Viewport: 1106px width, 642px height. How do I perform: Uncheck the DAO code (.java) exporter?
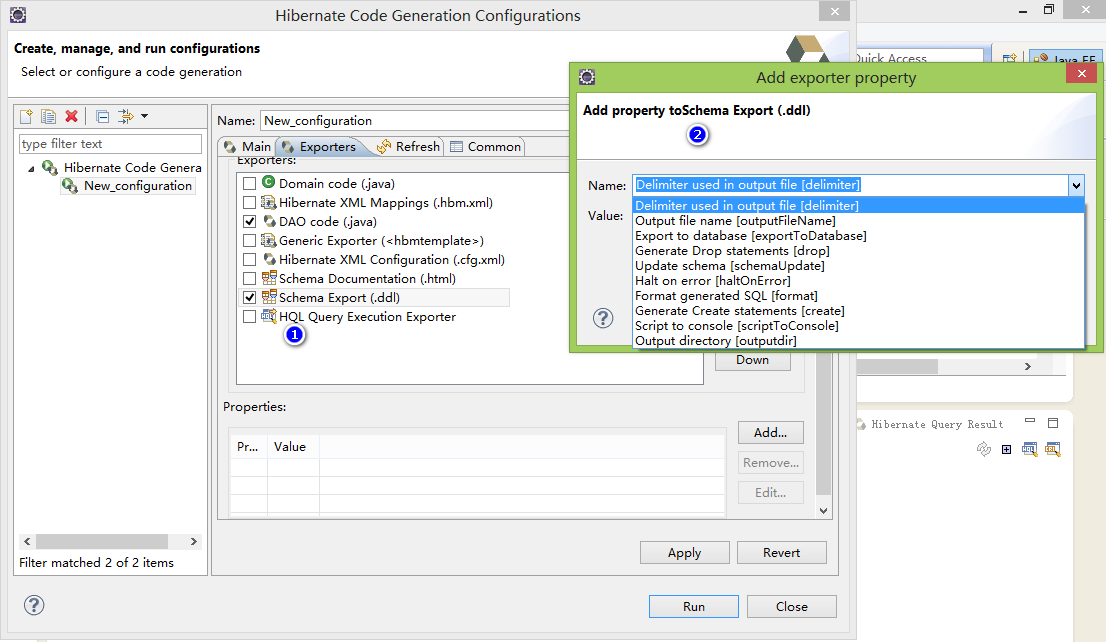(x=249, y=222)
